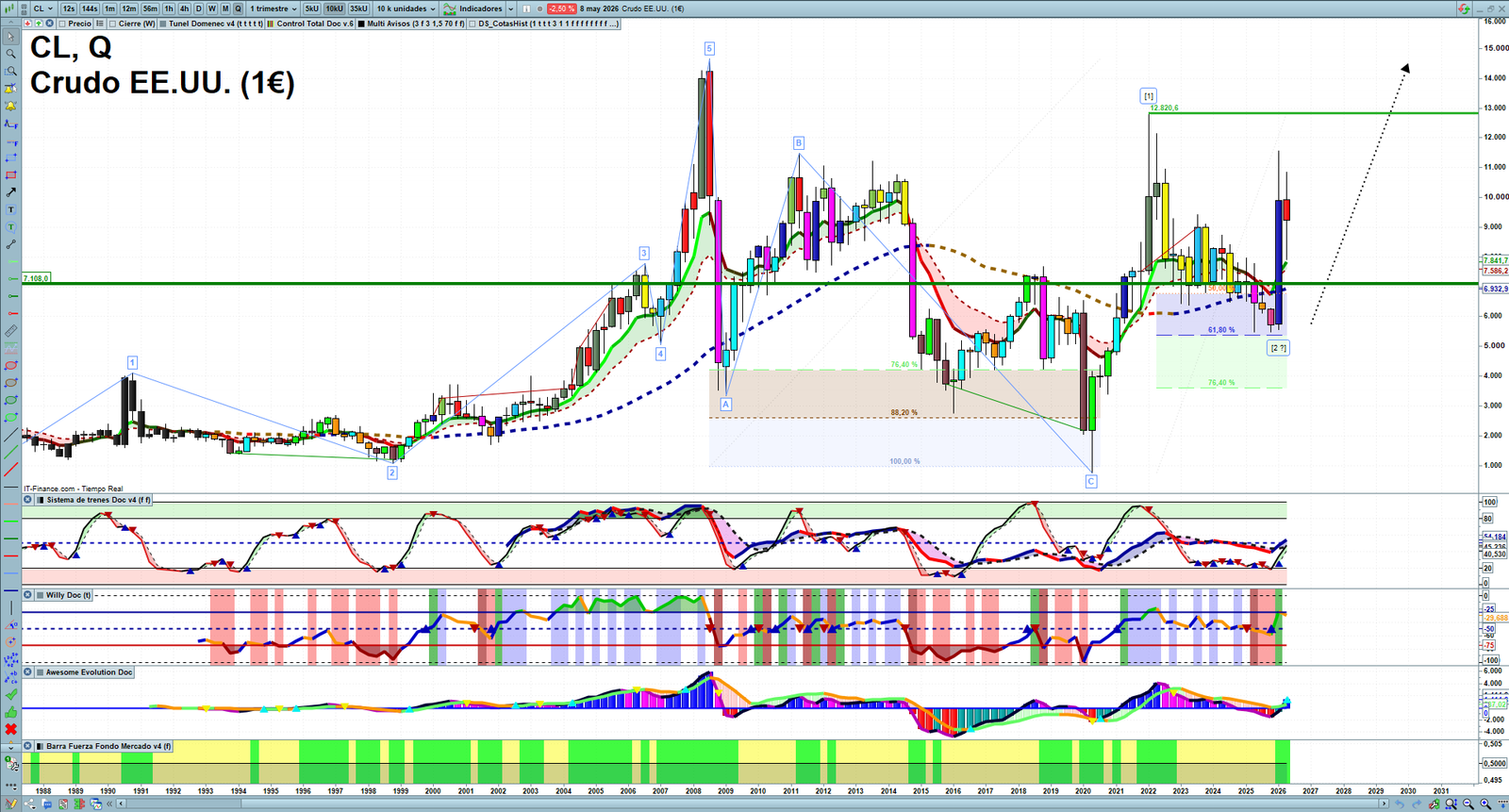Select the 4h timeframe
Screen dimensions: 1509x812
[184, 8]
